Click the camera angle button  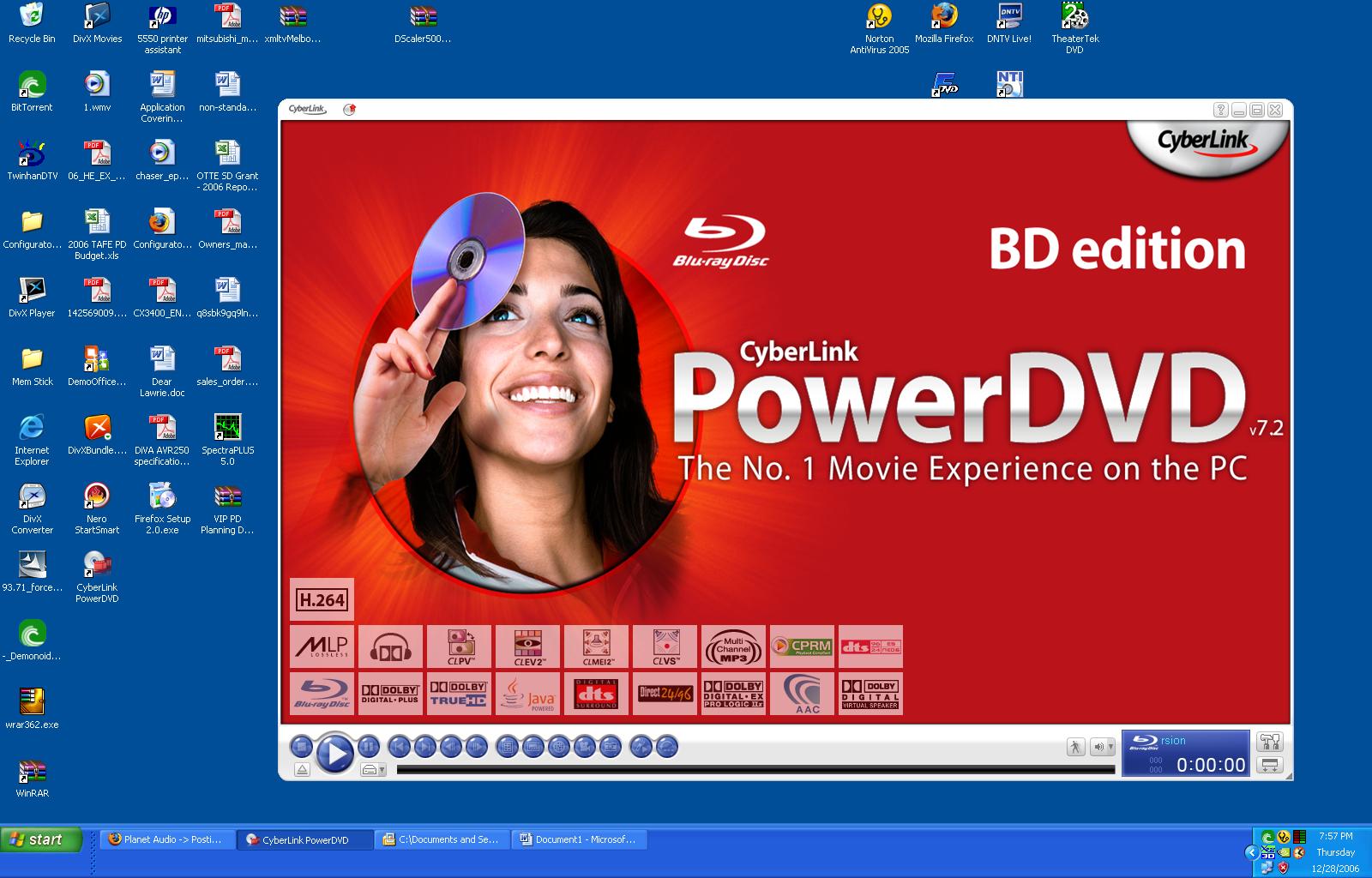[x=584, y=746]
